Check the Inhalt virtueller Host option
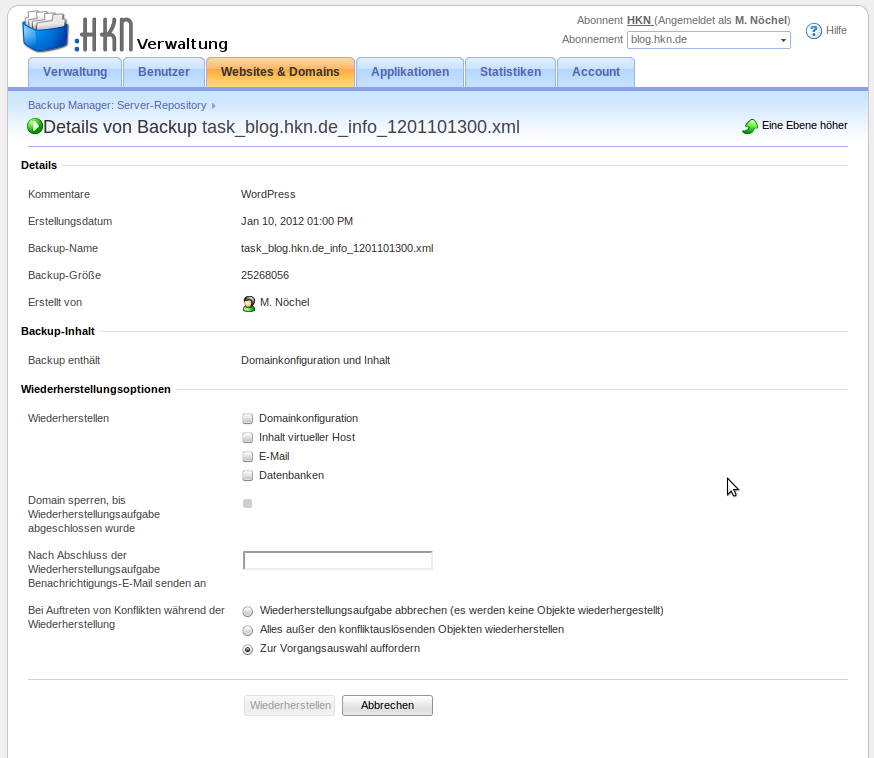Image resolution: width=874 pixels, height=758 pixels. click(x=248, y=438)
